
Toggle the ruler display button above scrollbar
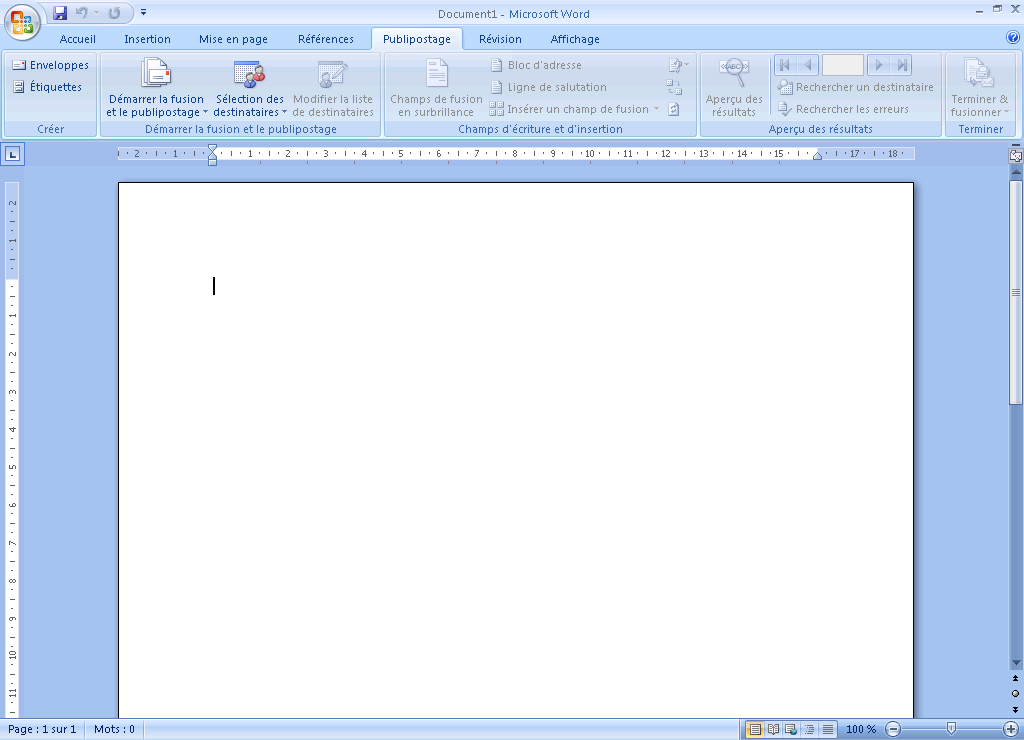(x=1016, y=155)
